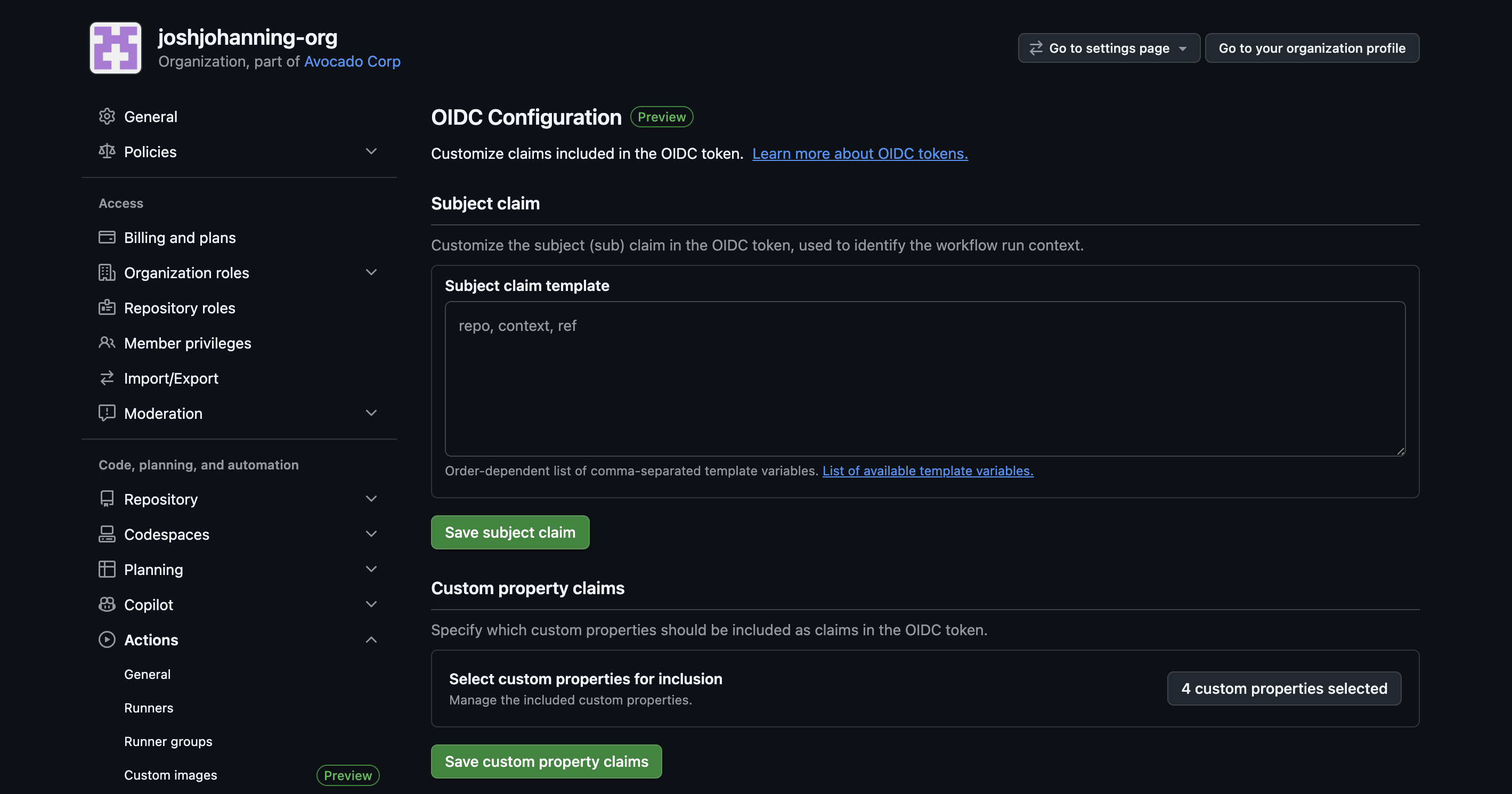Click the Member privileges people icon
Image resolution: width=1512 pixels, height=794 pixels.
107,343
